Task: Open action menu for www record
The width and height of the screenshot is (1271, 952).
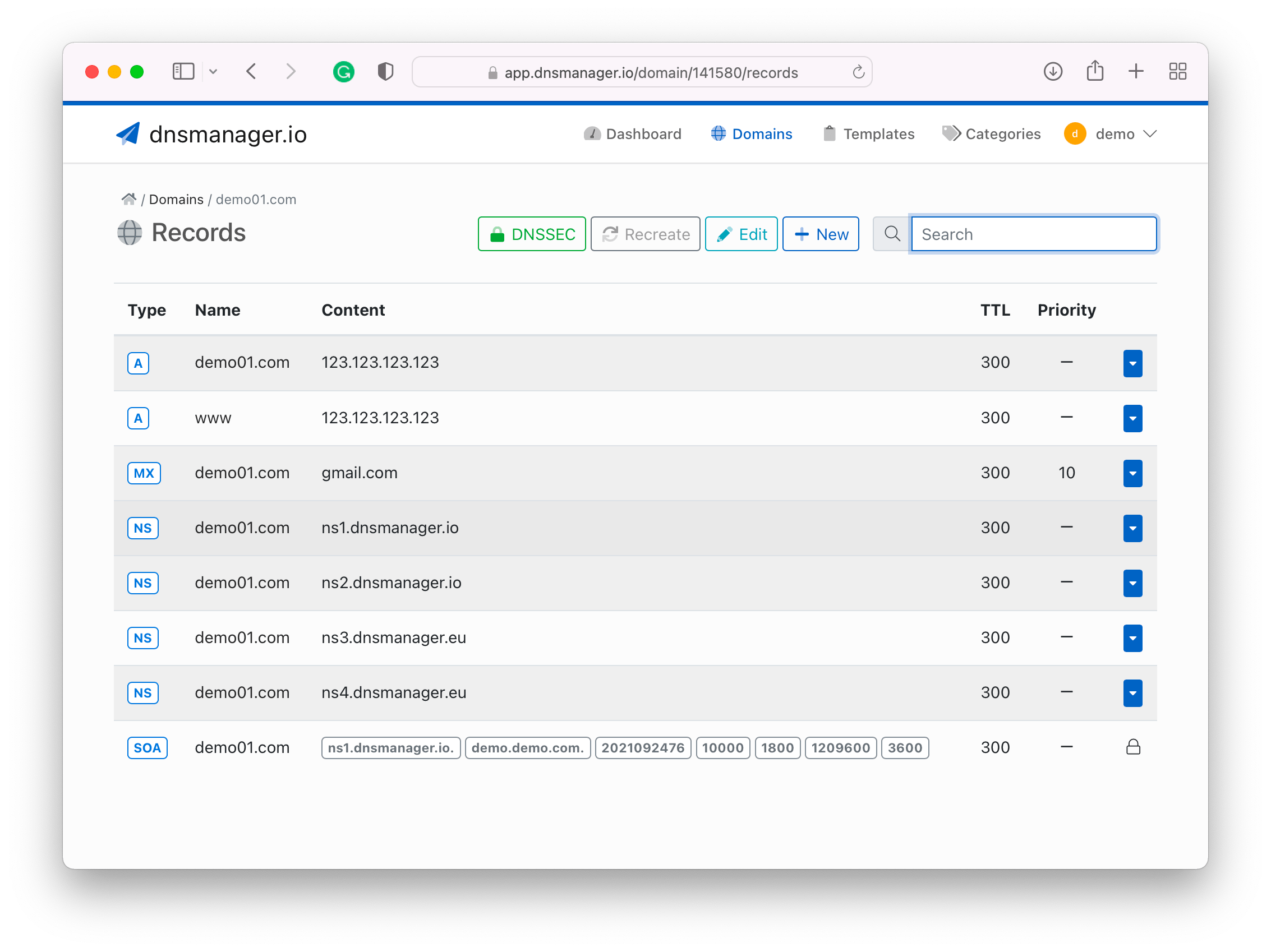Action: coord(1132,418)
